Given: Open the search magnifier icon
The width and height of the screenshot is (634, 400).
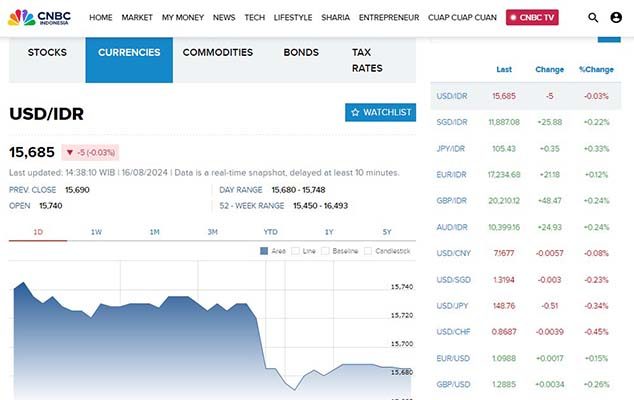Looking at the screenshot, I should pos(594,18).
